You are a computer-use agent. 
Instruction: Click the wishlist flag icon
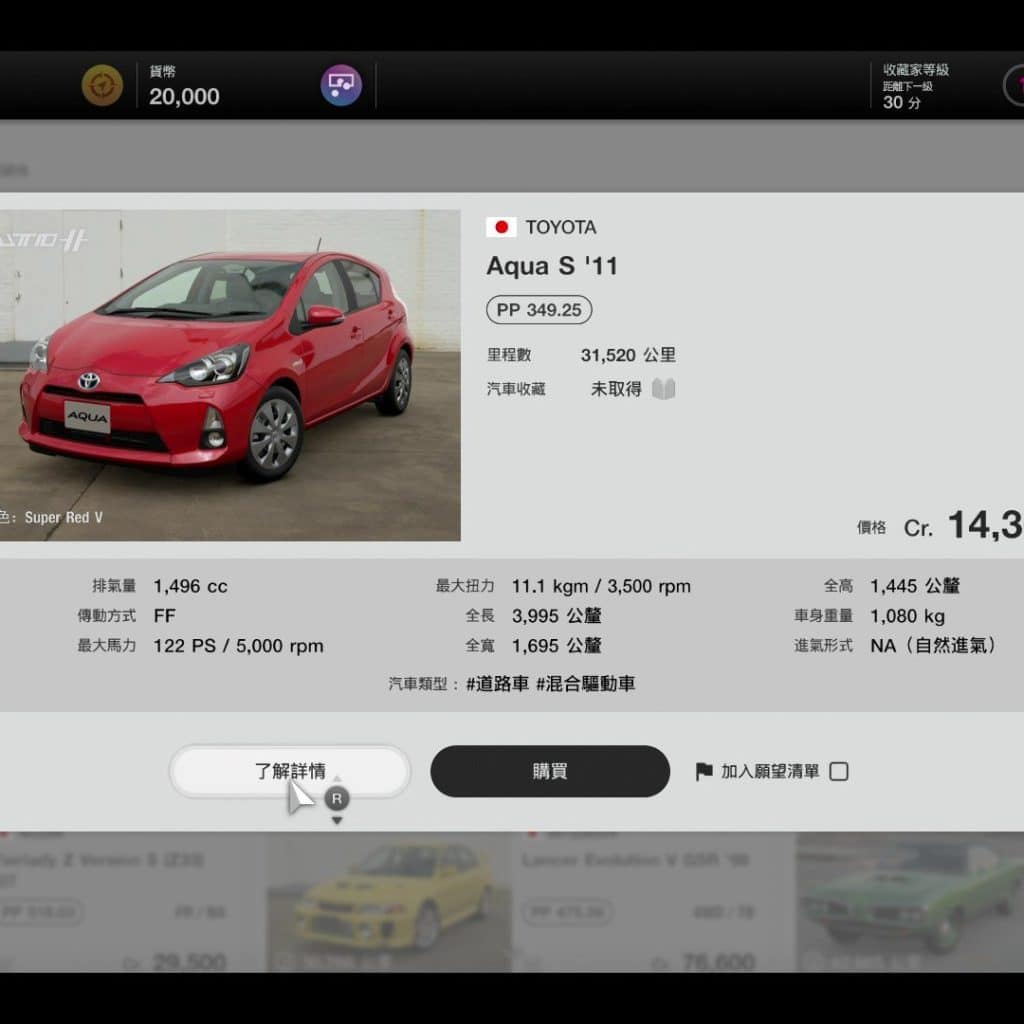click(704, 771)
